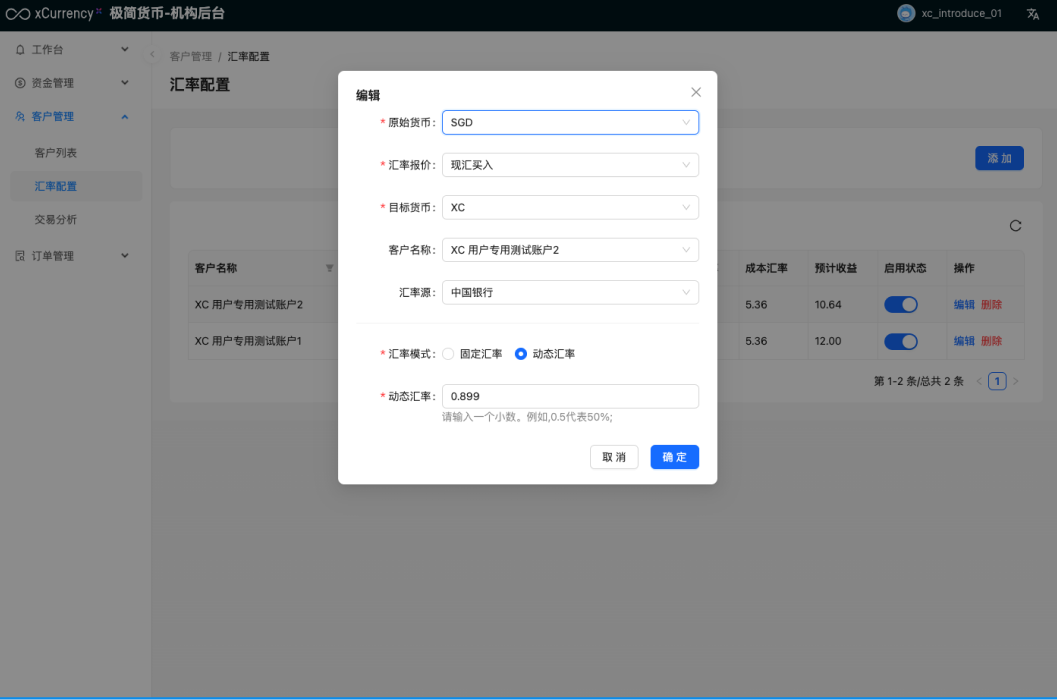
Task: Expand the 资金管理 sidebar menu
Action: pos(72,83)
